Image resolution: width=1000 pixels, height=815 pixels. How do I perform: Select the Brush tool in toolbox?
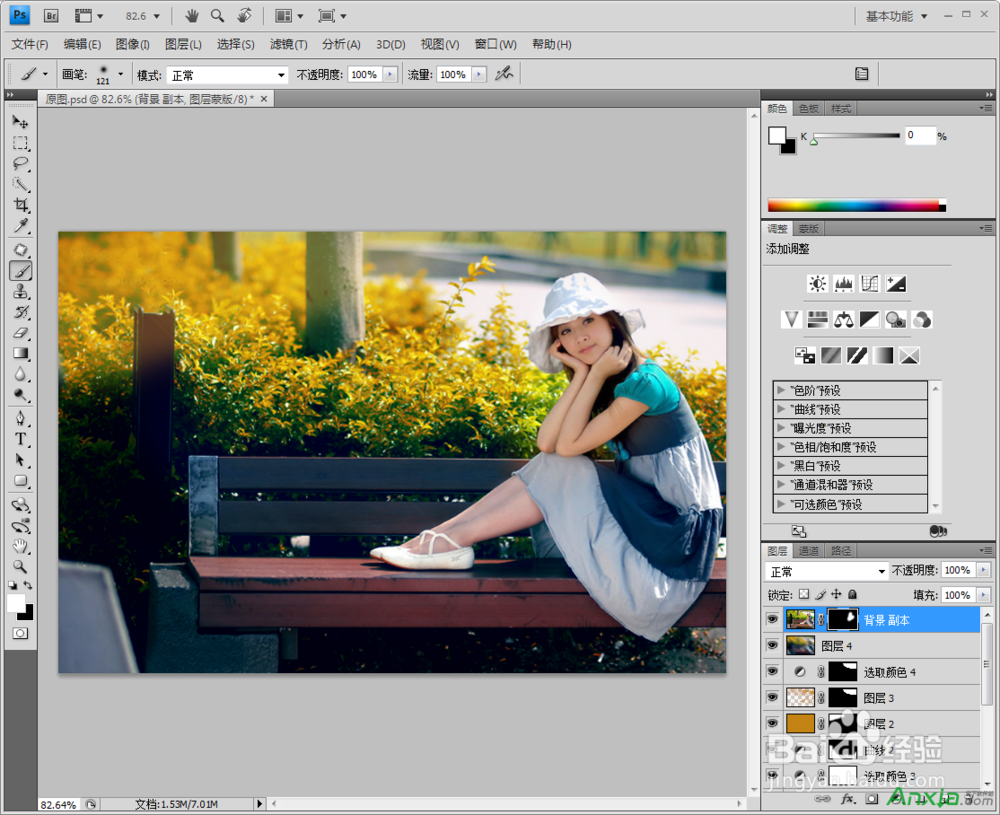pyautogui.click(x=20, y=271)
